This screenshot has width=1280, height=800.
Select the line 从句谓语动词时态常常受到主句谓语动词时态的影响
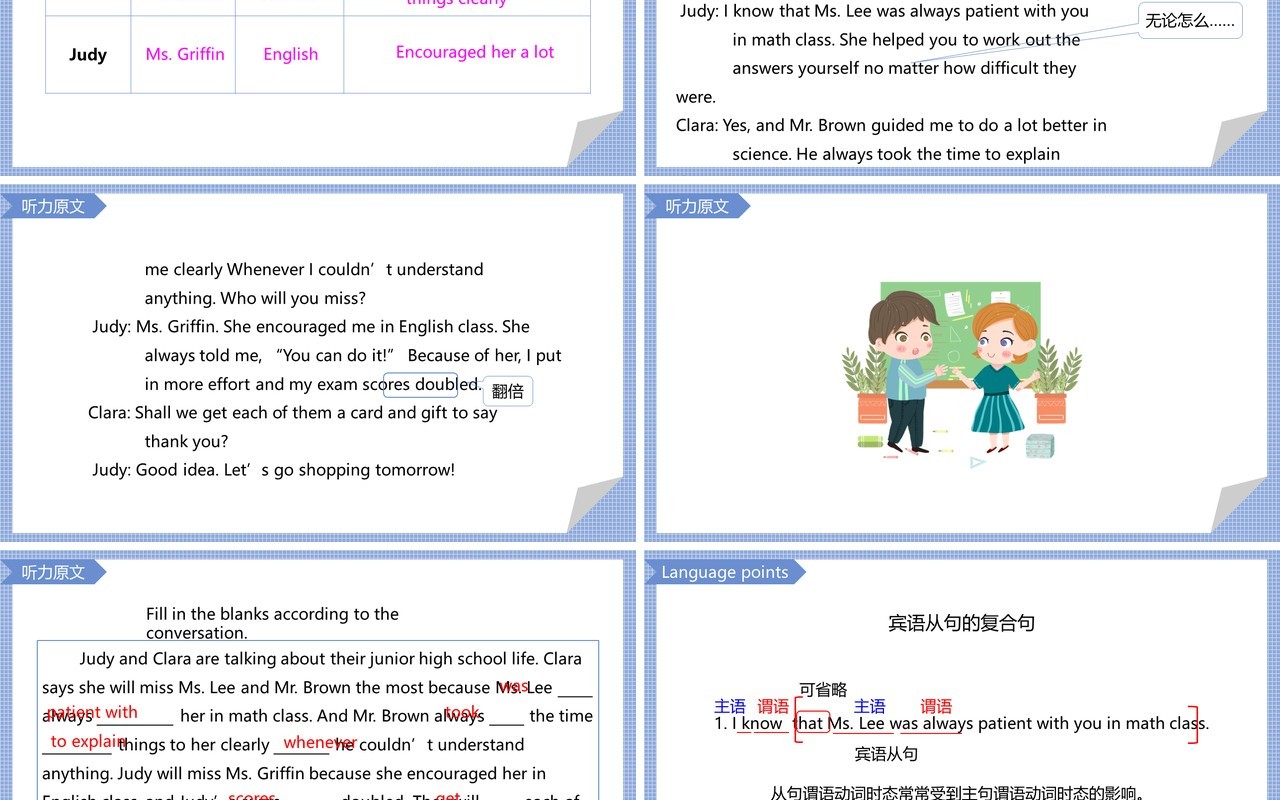point(957,792)
